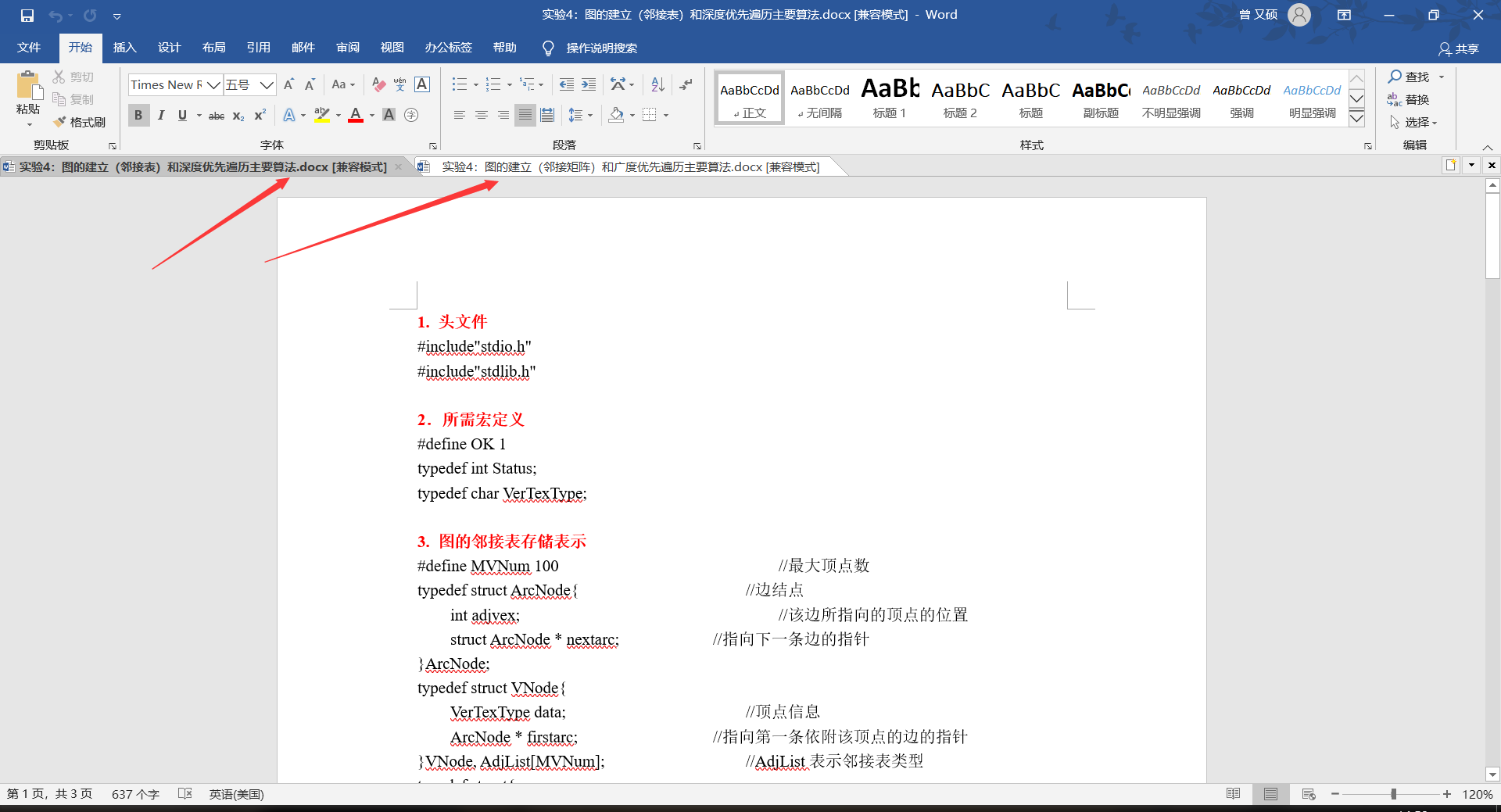
Task: Apply the Heading 1 style
Action: pyautogui.click(x=890, y=98)
